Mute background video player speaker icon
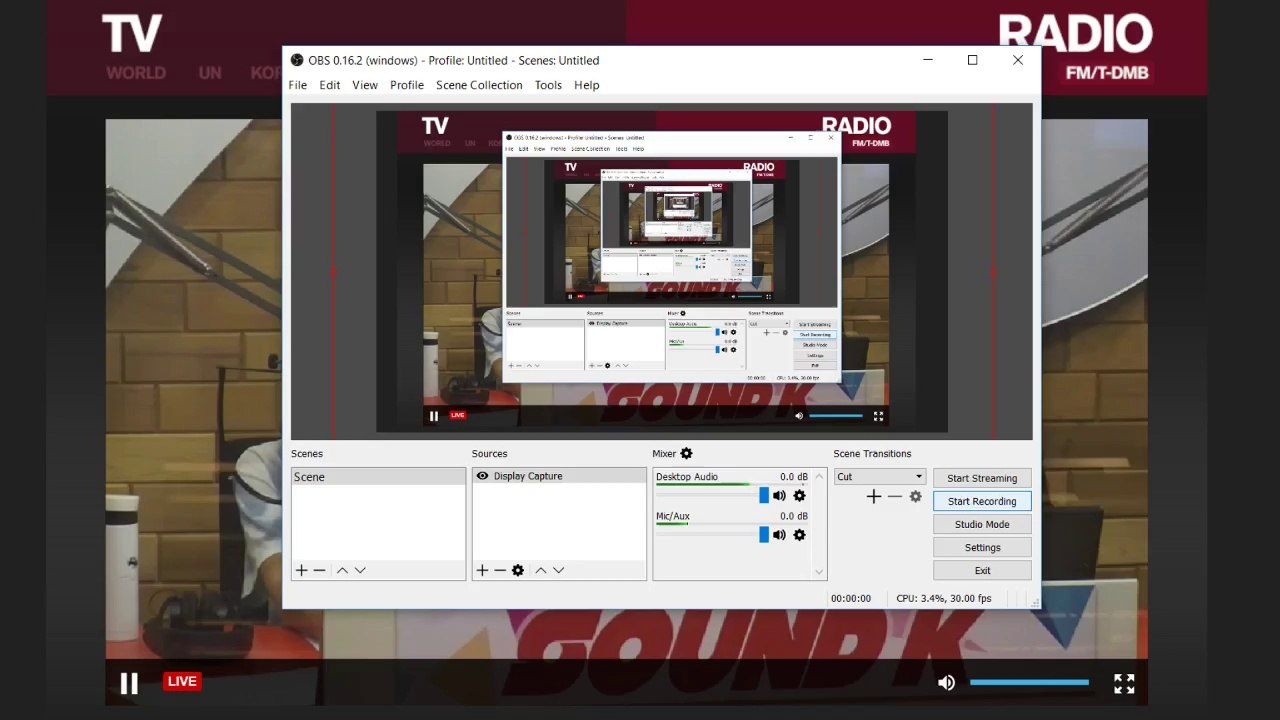Image resolution: width=1280 pixels, height=720 pixels. (x=946, y=682)
